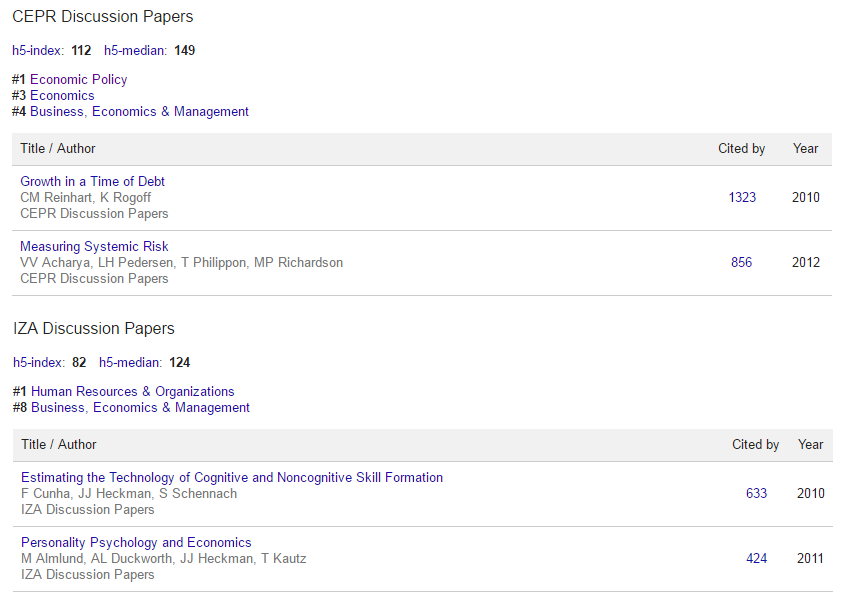This screenshot has width=842, height=601.
Task: View the 633 citations link
Action: tap(757, 494)
